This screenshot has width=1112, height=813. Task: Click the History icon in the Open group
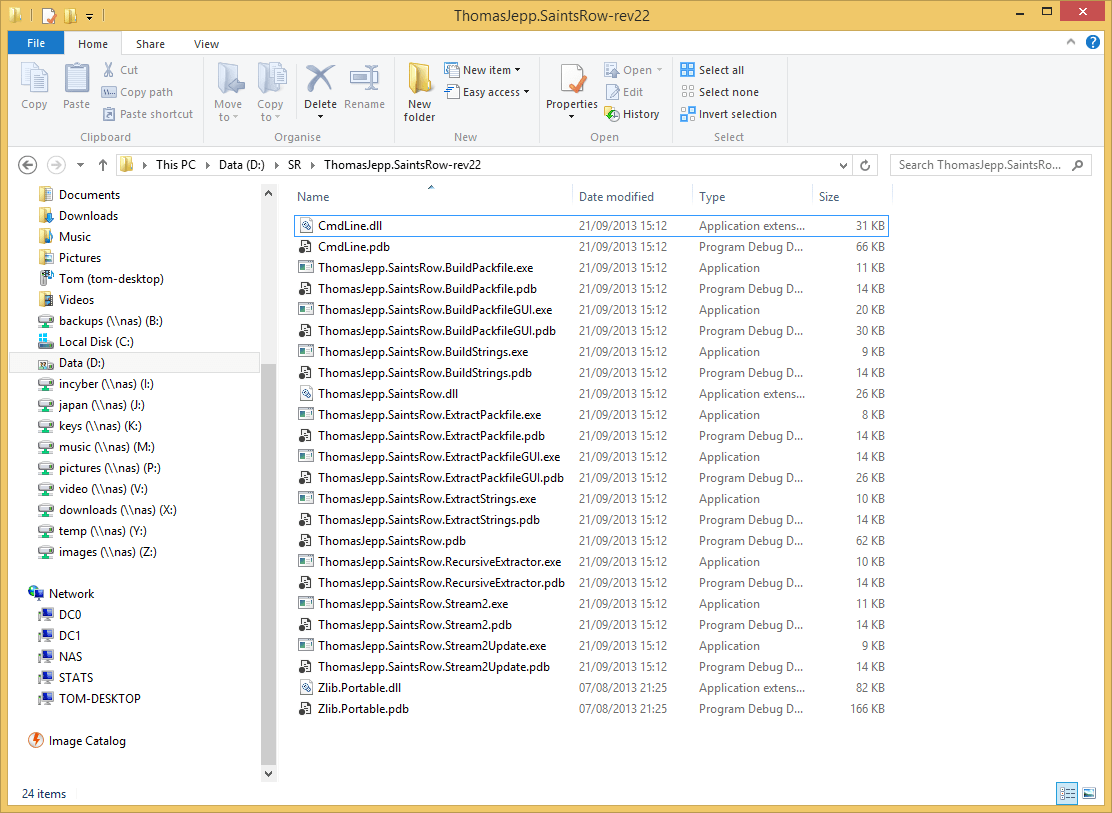point(633,113)
